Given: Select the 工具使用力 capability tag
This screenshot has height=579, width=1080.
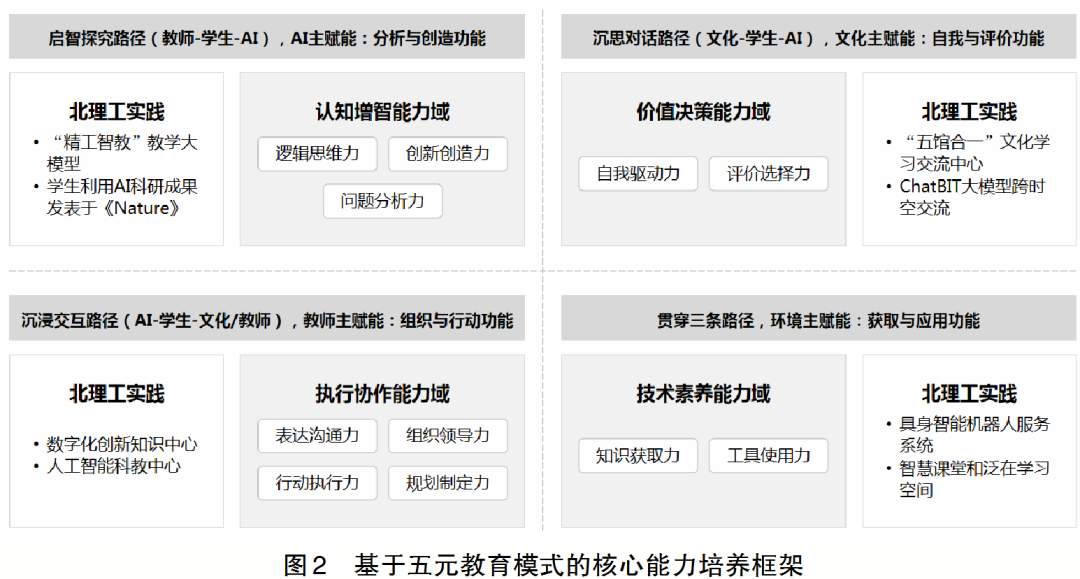Looking at the screenshot, I should (x=768, y=455).
